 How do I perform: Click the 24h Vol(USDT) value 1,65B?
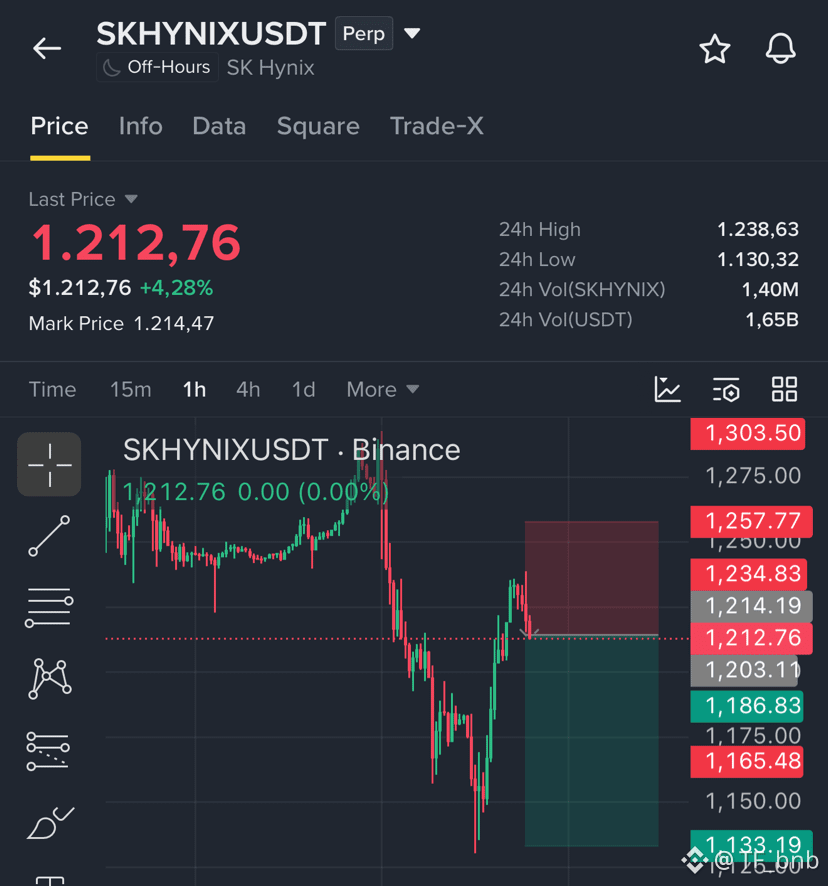(772, 320)
